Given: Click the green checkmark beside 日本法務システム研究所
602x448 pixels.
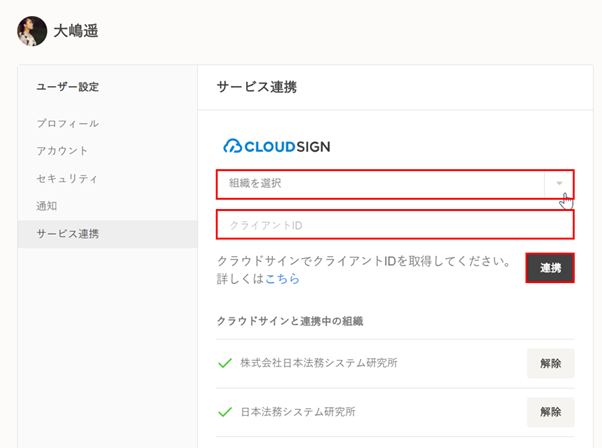Looking at the screenshot, I should pos(225,411).
